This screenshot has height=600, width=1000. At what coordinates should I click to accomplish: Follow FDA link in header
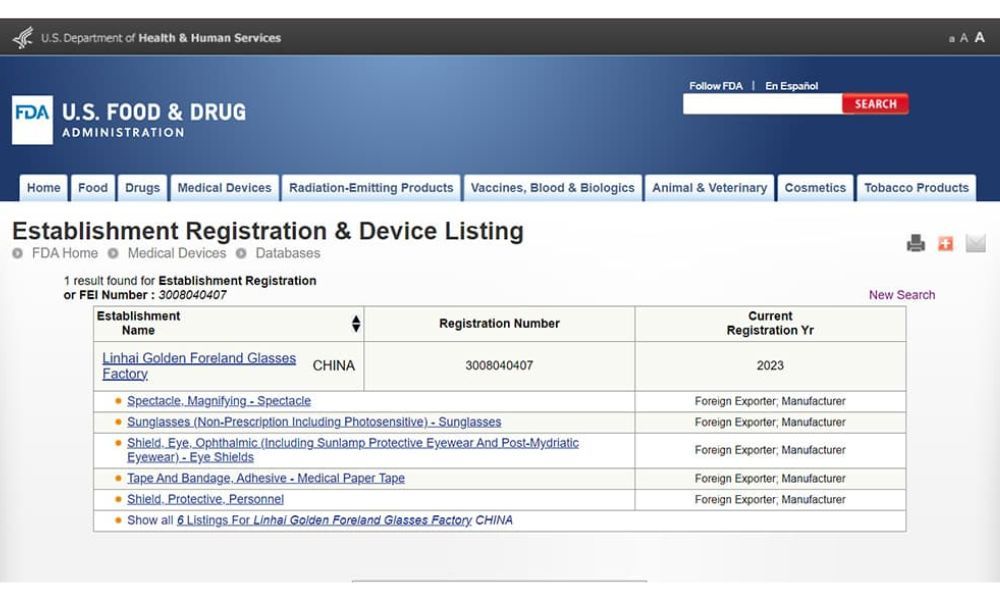[716, 86]
